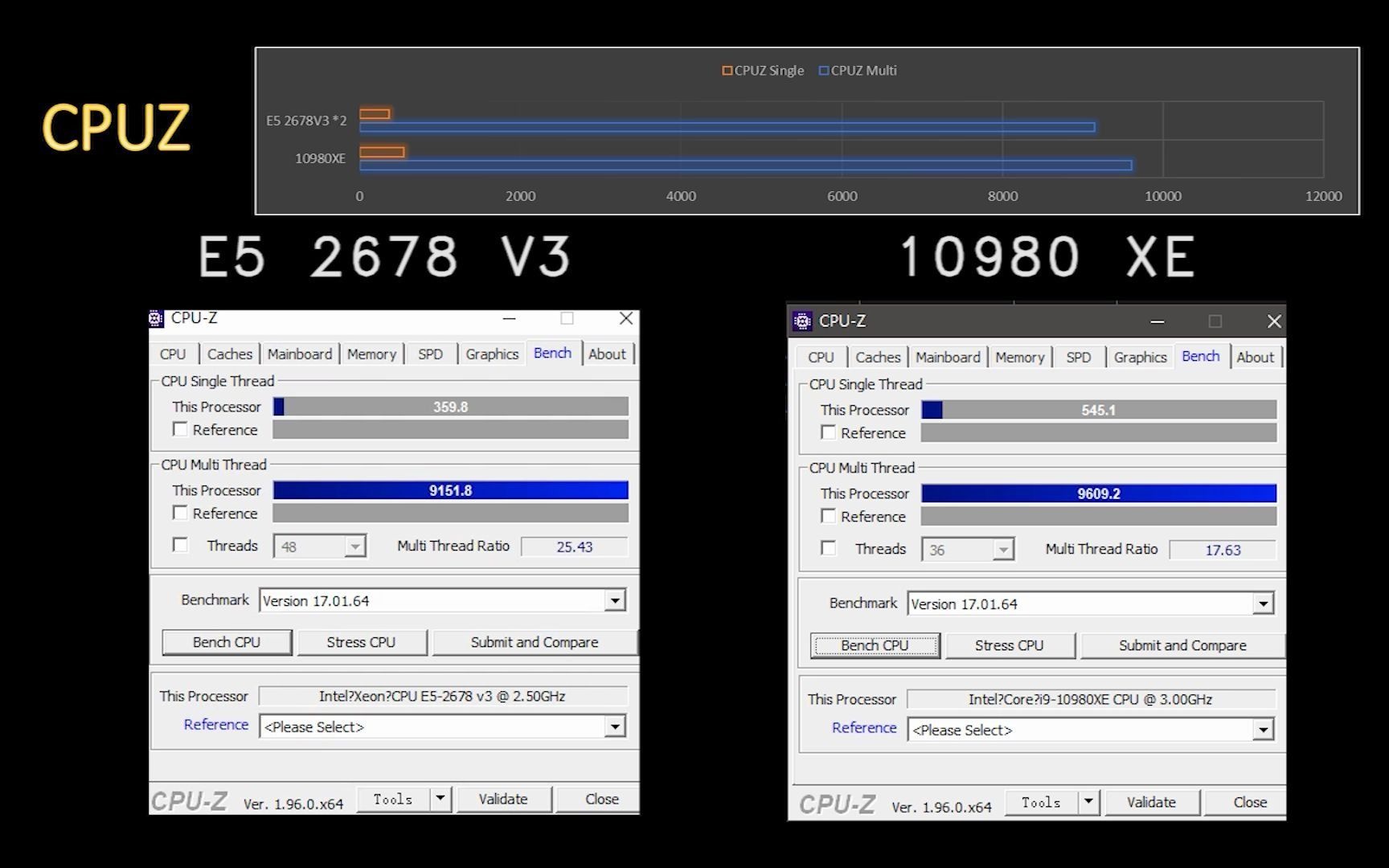Screen dimensions: 1389x868
Task: Click single thread score bar showing 545.1
Action: click(1099, 410)
